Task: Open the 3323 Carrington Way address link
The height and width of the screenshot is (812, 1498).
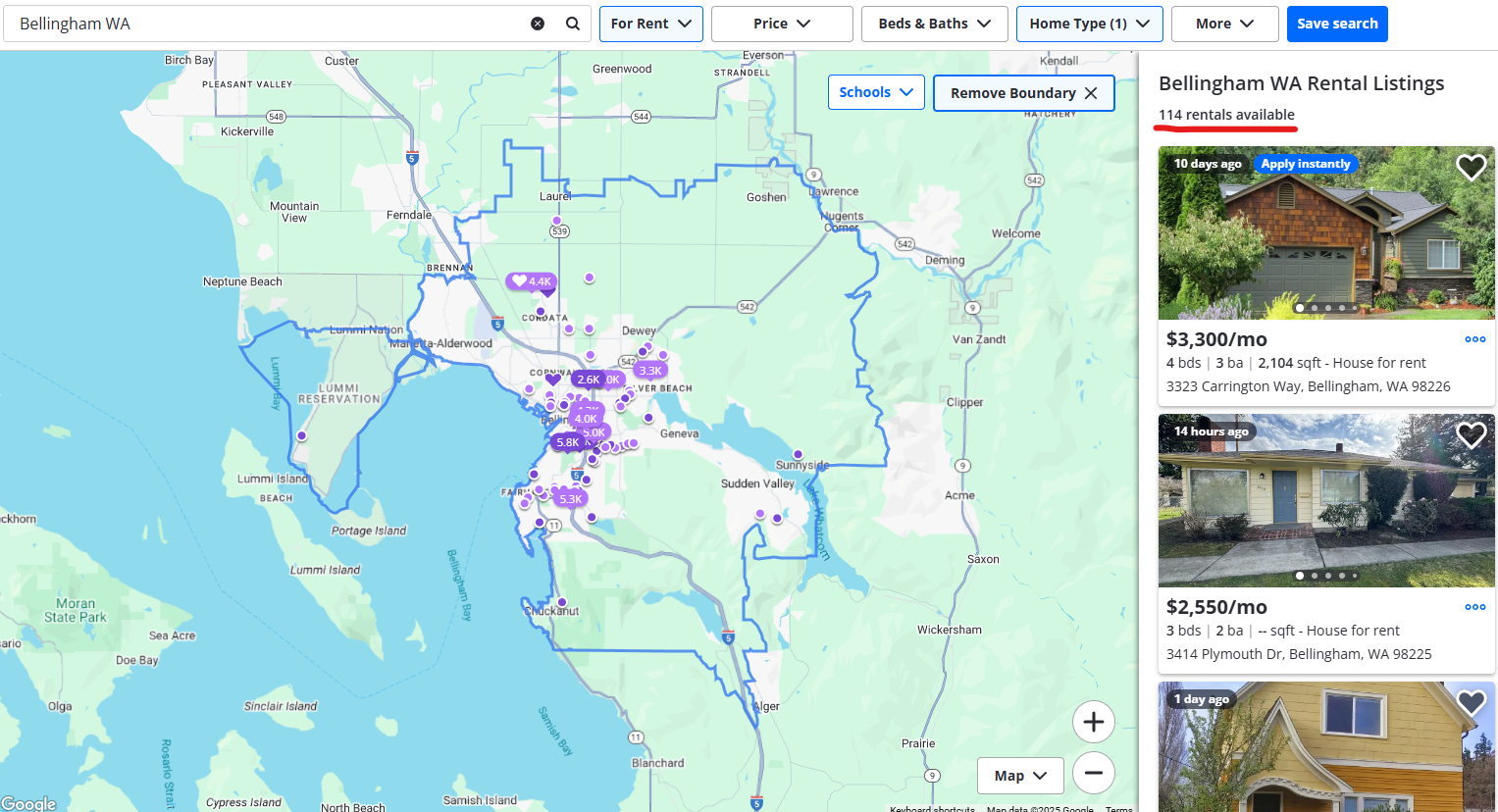Action: (1308, 386)
